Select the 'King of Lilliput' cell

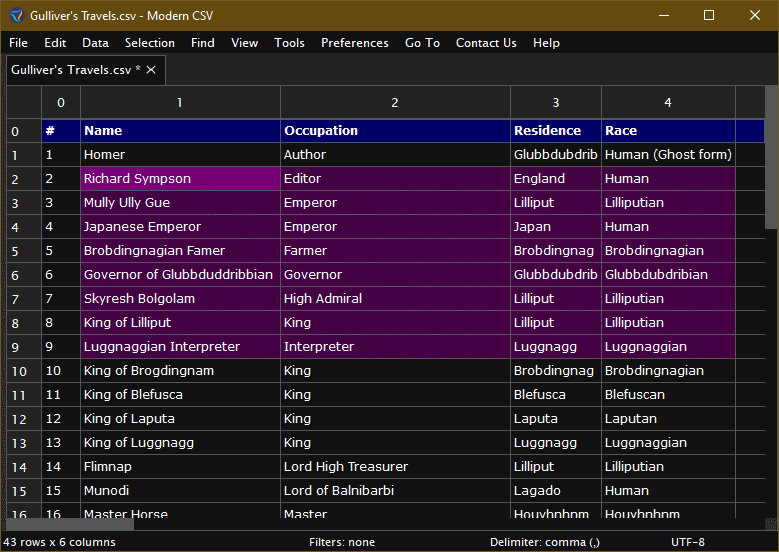[180, 322]
